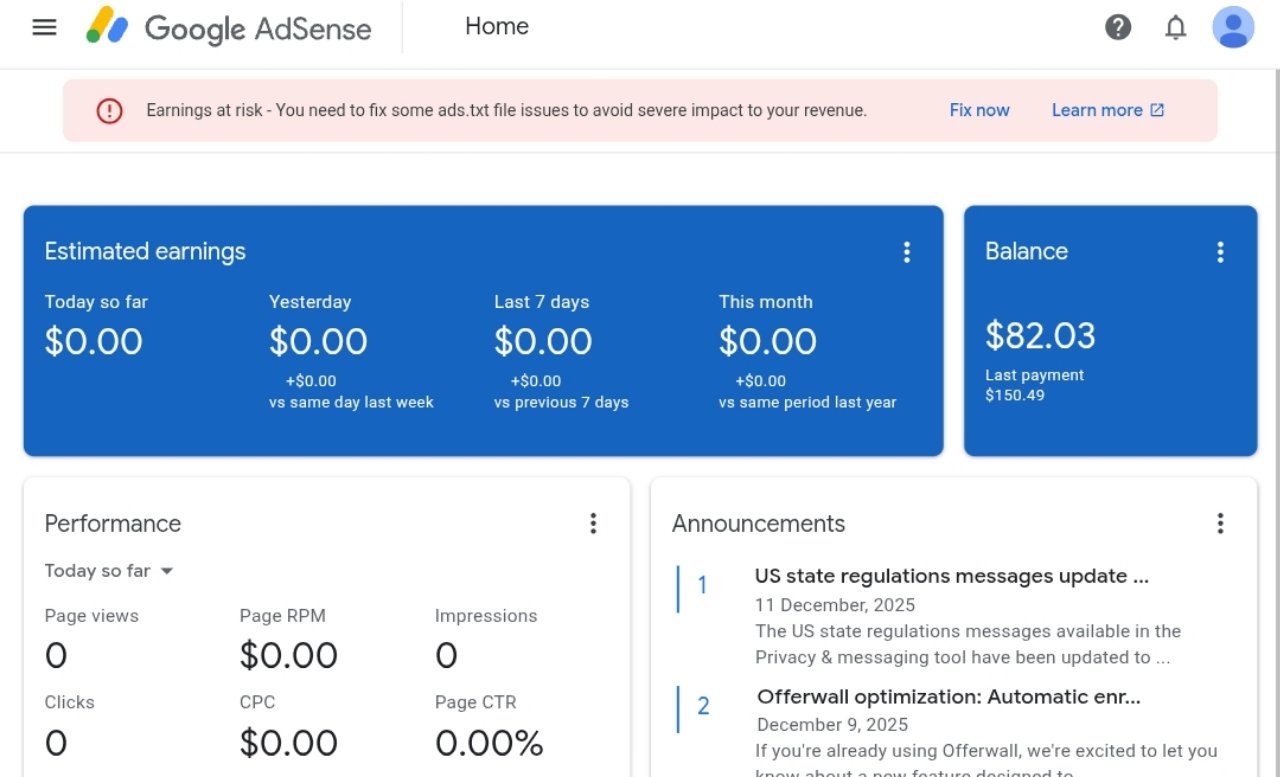Open 'Offerwall optimization' announcement
The height and width of the screenshot is (777, 1280).
tap(948, 696)
